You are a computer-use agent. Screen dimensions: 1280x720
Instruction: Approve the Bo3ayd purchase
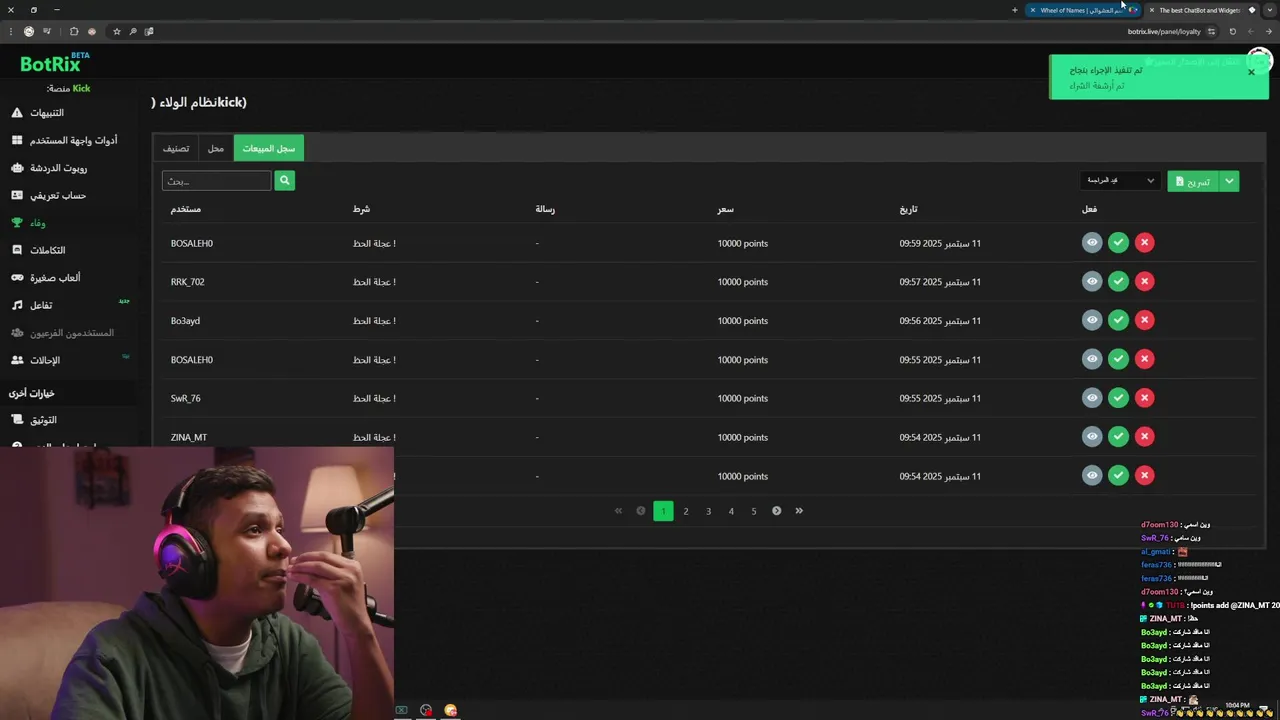tap(1118, 320)
